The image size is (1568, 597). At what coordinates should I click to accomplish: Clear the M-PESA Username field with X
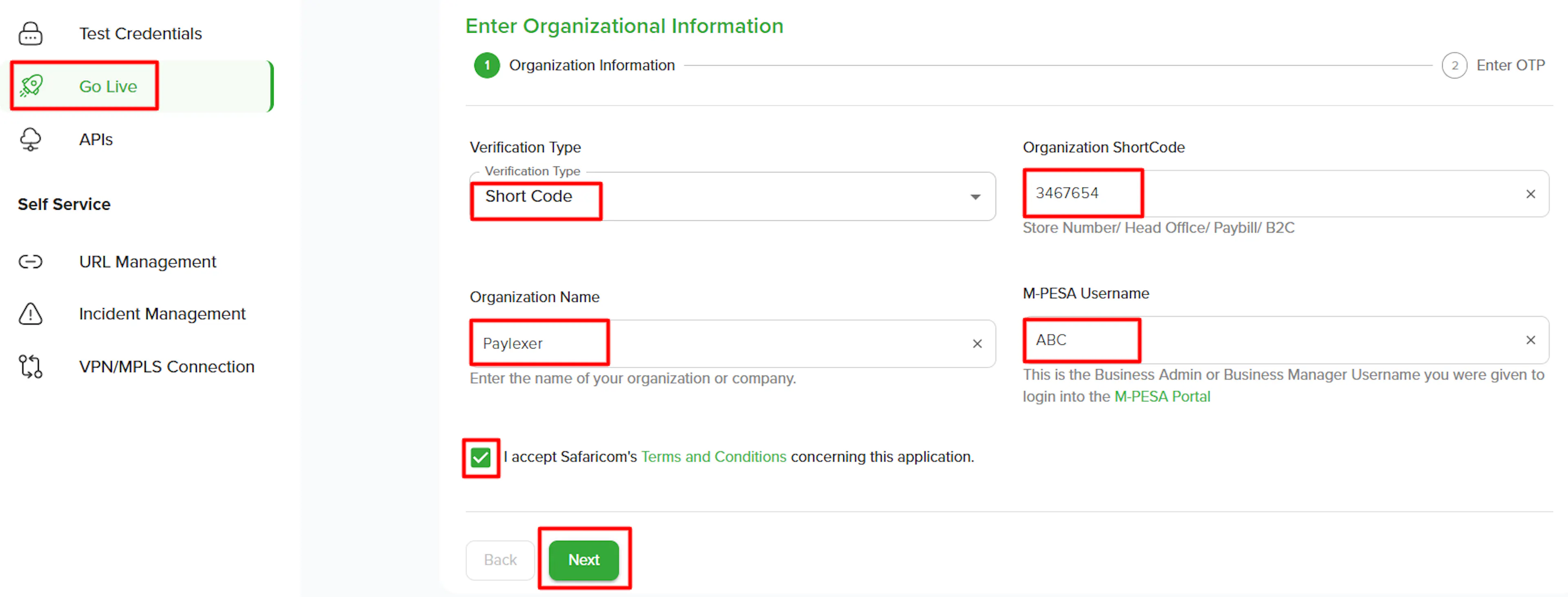tap(1530, 340)
